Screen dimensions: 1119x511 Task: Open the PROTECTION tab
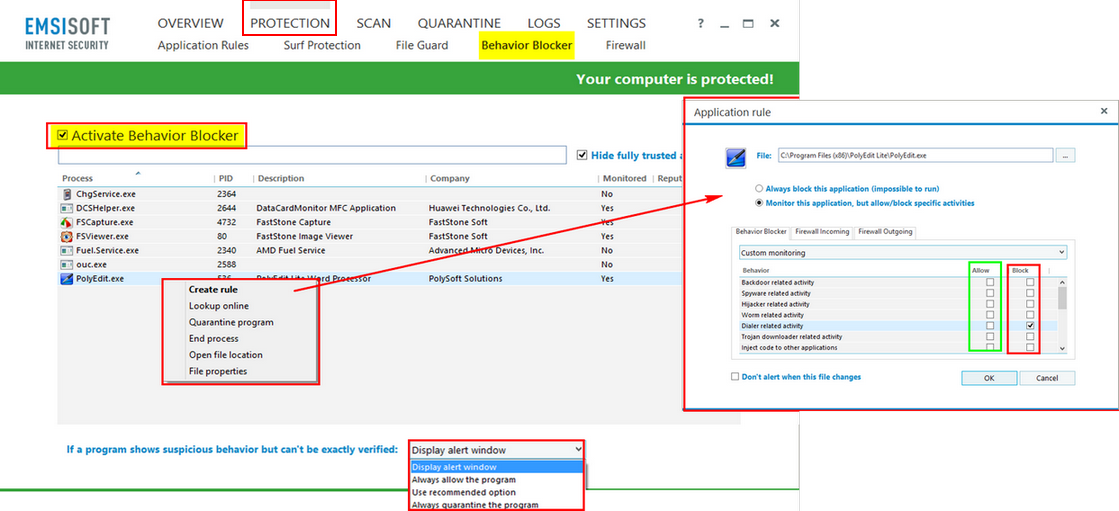[x=290, y=24]
